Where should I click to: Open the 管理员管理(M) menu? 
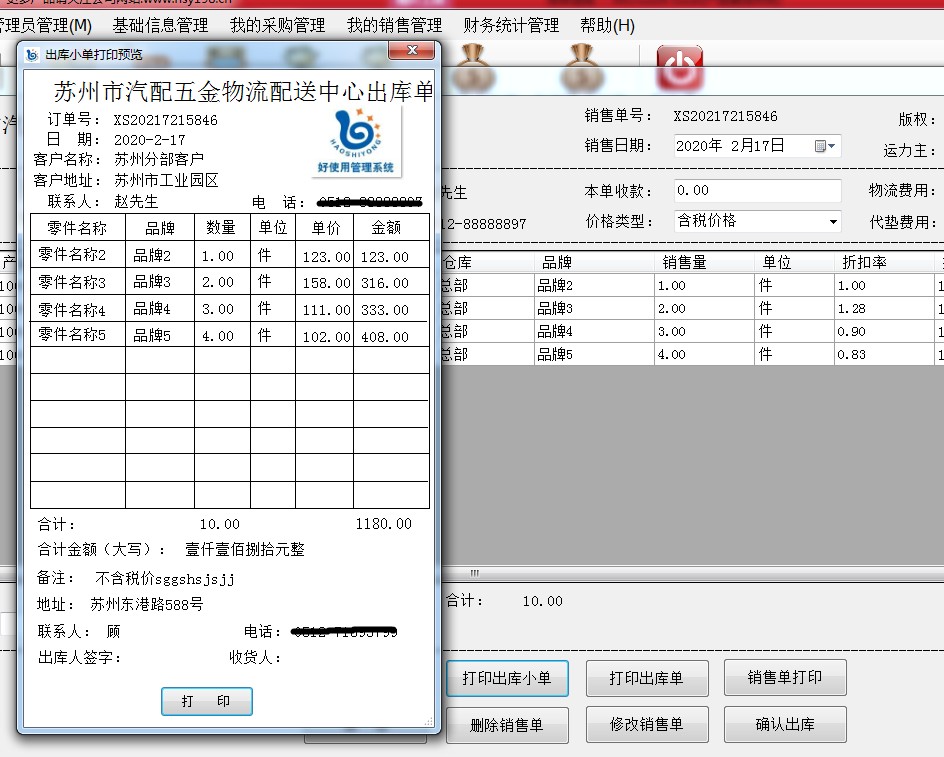point(46,25)
